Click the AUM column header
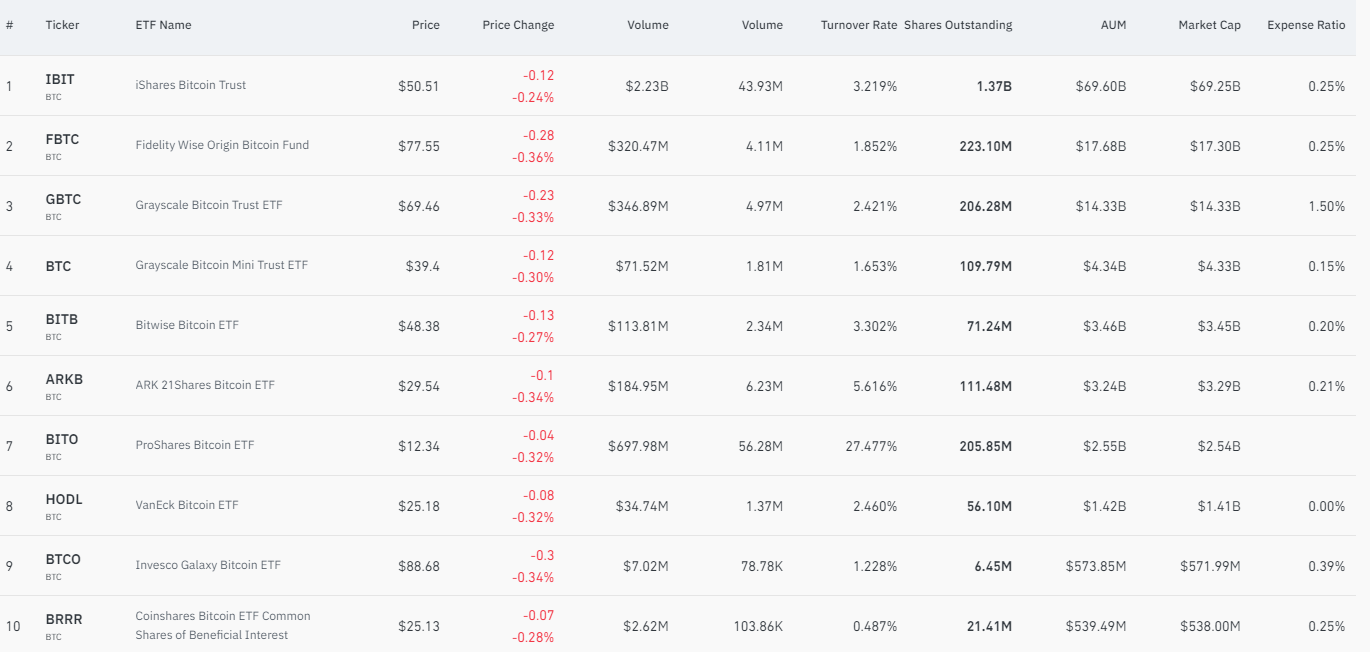1370x652 pixels. pos(1113,25)
